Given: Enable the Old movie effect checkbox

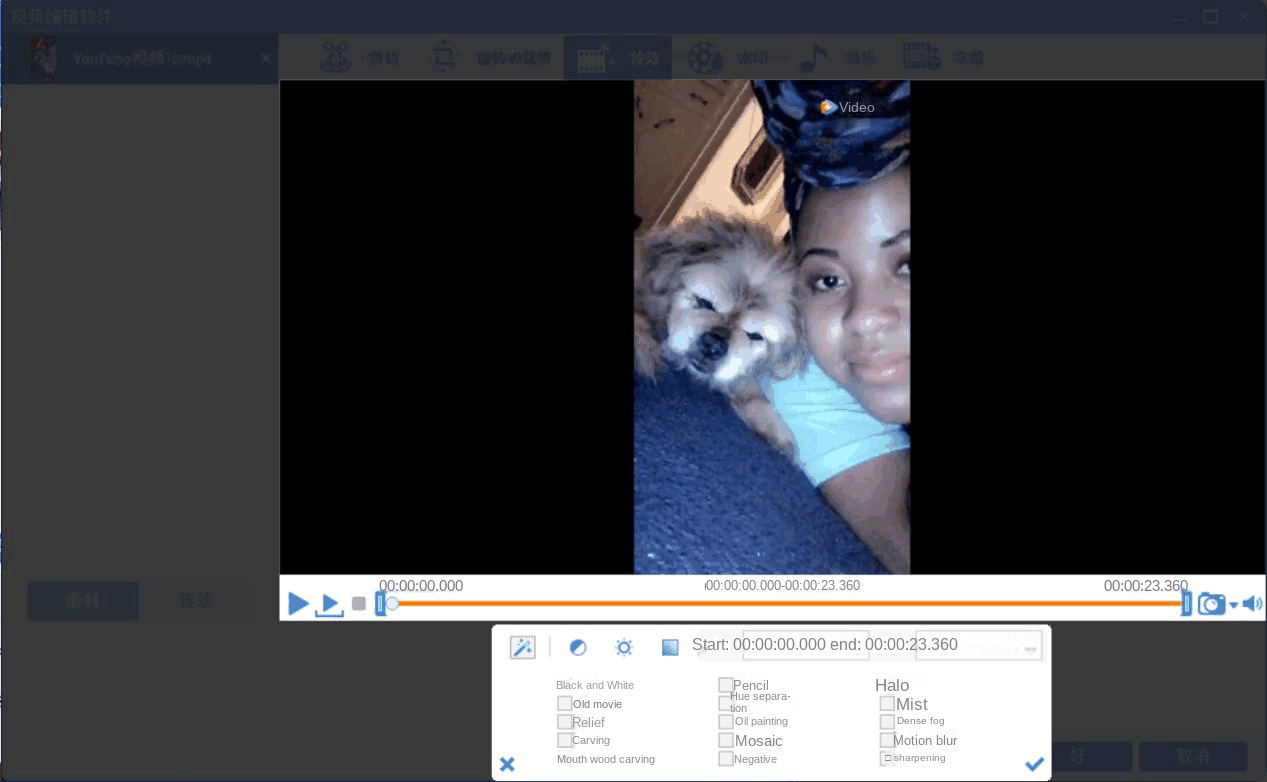Looking at the screenshot, I should coord(565,704).
